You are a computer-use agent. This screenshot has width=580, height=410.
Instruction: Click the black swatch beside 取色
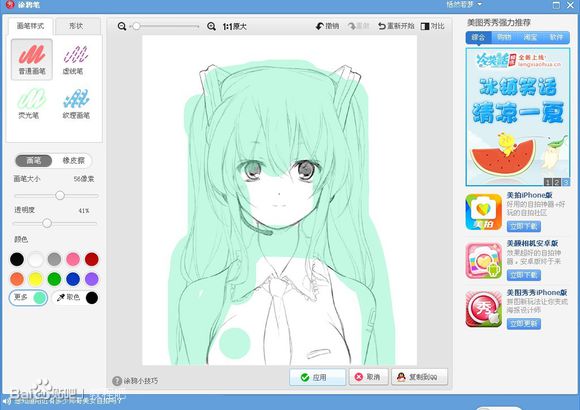[92, 298]
